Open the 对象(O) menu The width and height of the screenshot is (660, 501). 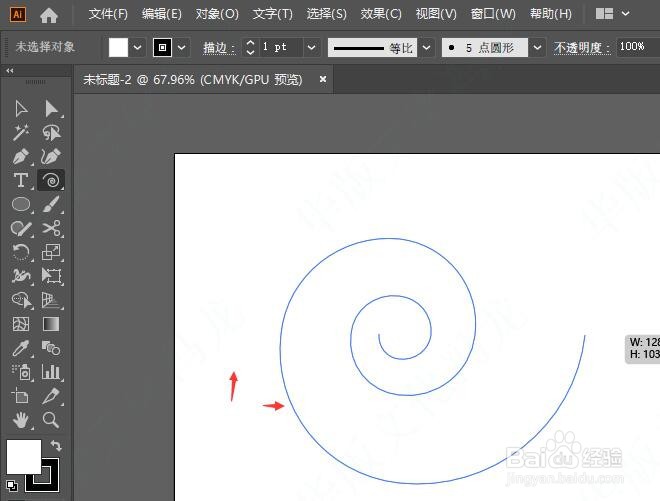[x=217, y=14]
